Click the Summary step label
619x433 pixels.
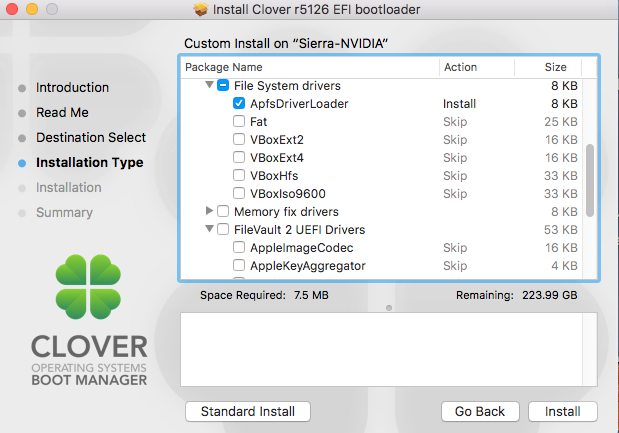coord(64,212)
